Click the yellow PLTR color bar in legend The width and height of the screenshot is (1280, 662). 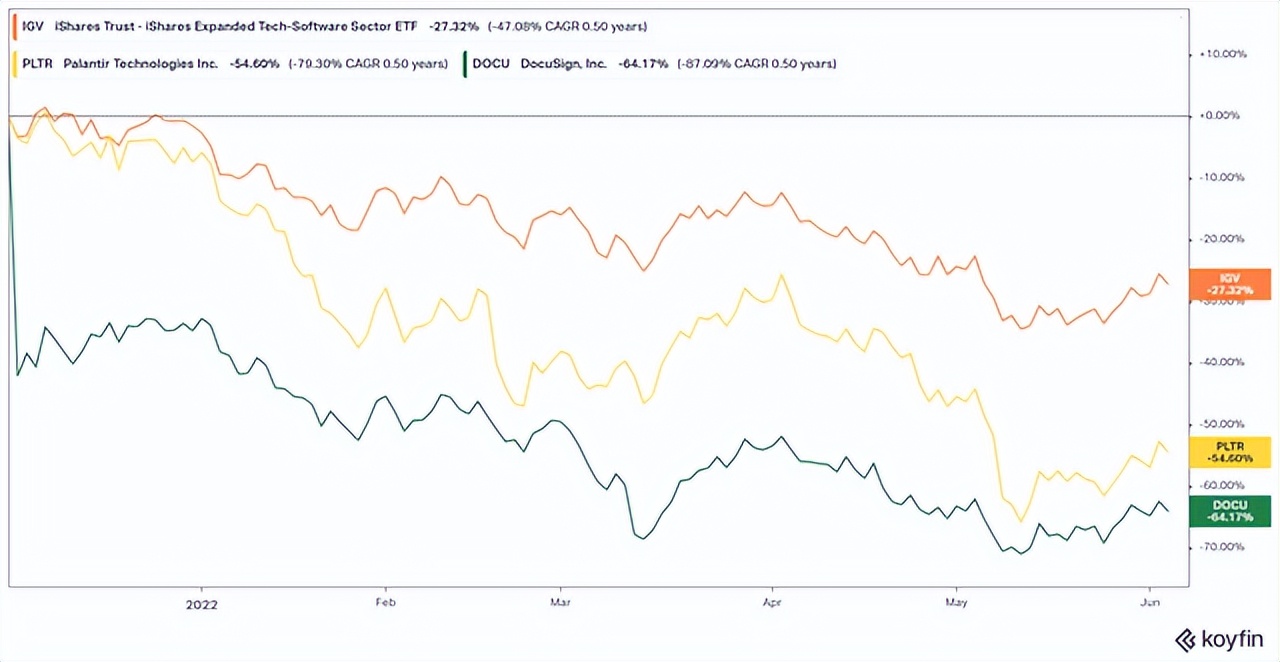(13, 64)
